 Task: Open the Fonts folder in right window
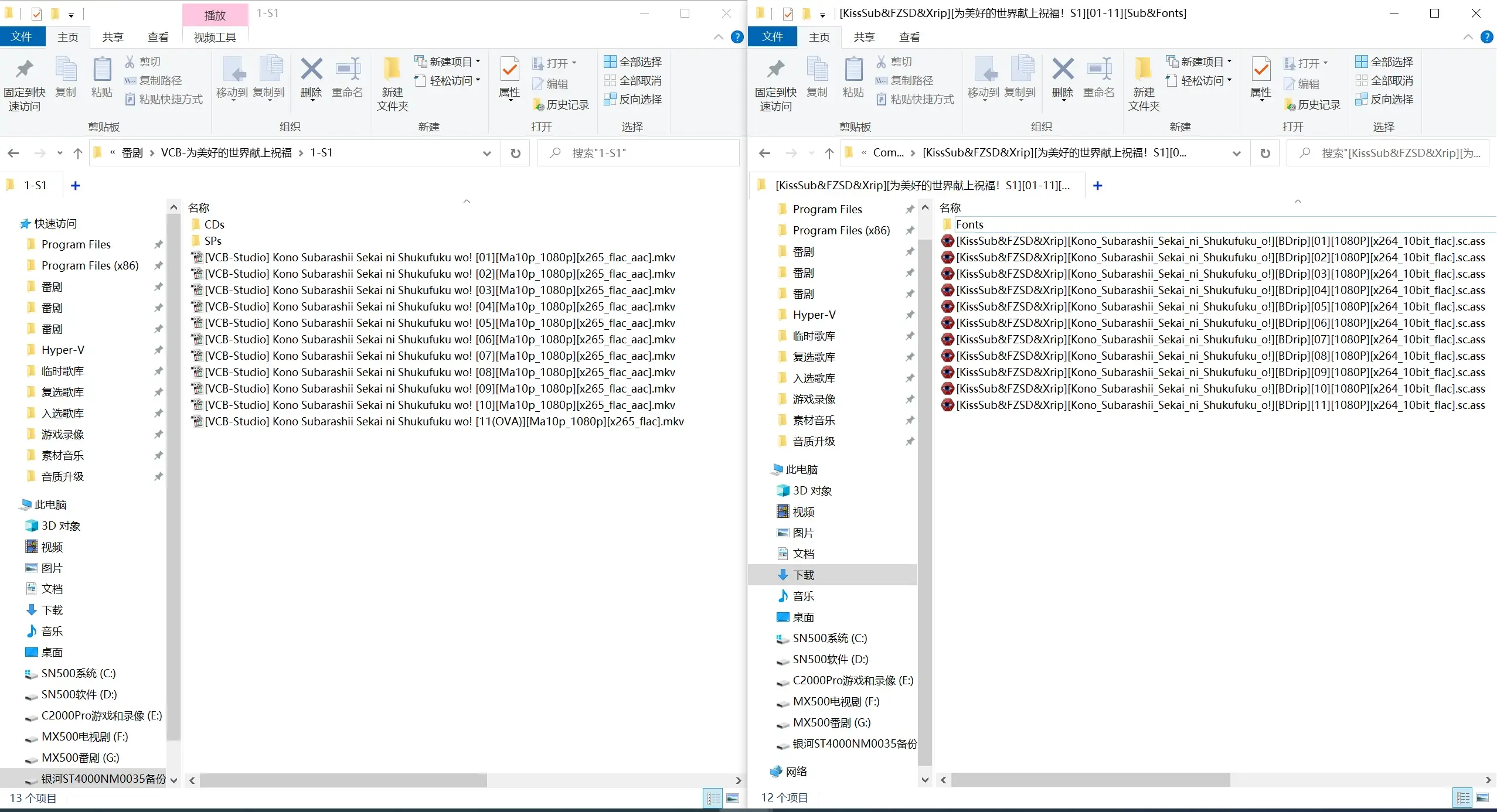(969, 224)
